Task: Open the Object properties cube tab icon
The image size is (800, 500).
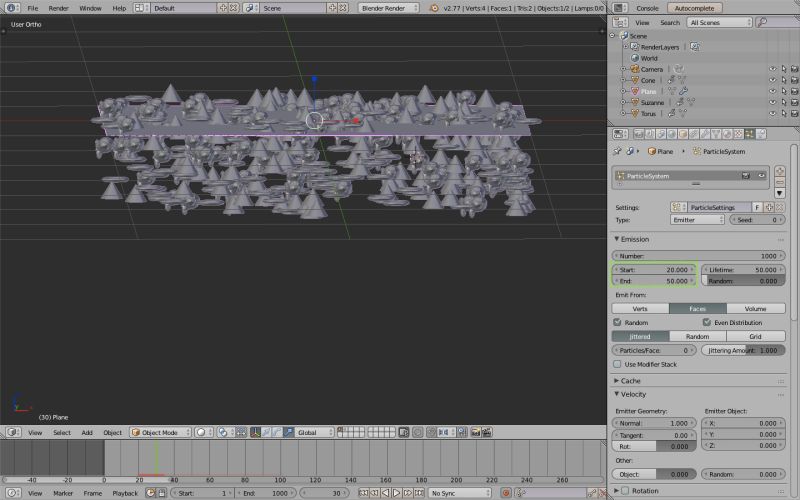Action: coord(683,134)
